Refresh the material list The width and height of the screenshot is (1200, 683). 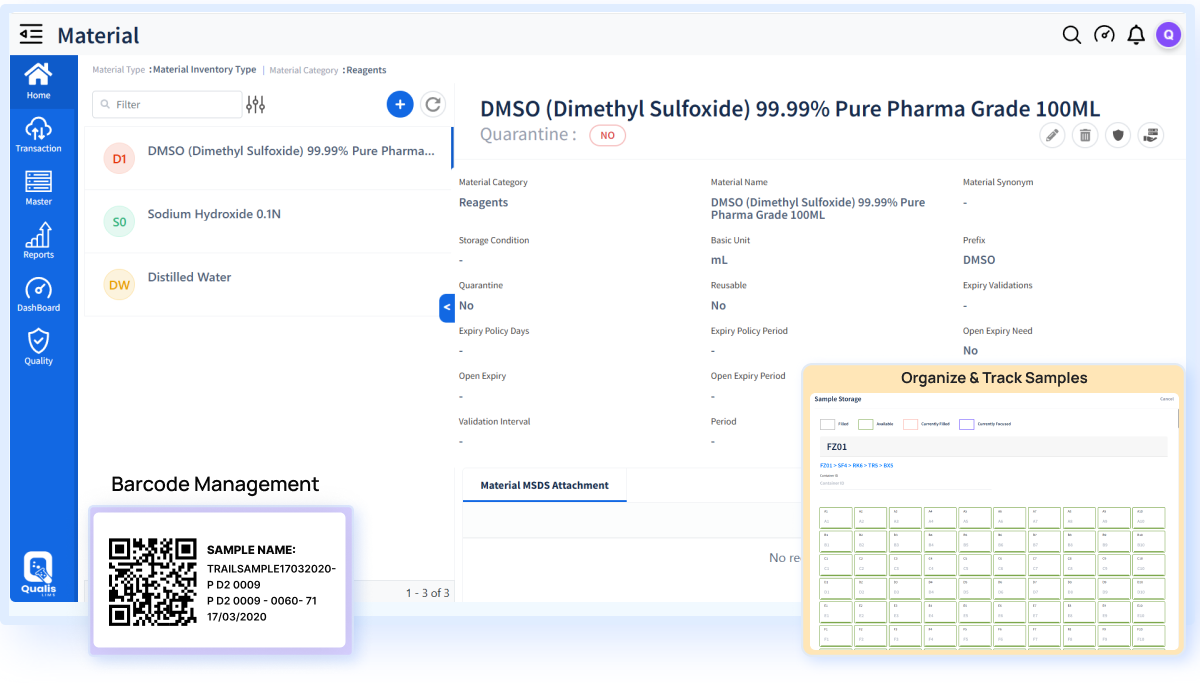click(x=433, y=104)
